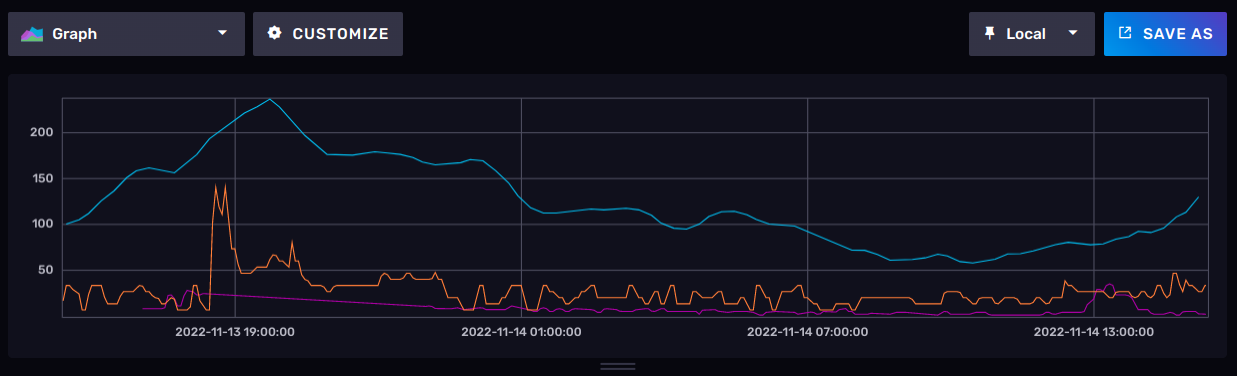Open the CUSTOMIZE options panel
Screen dimensions: 1237x376
pyautogui.click(x=328, y=34)
